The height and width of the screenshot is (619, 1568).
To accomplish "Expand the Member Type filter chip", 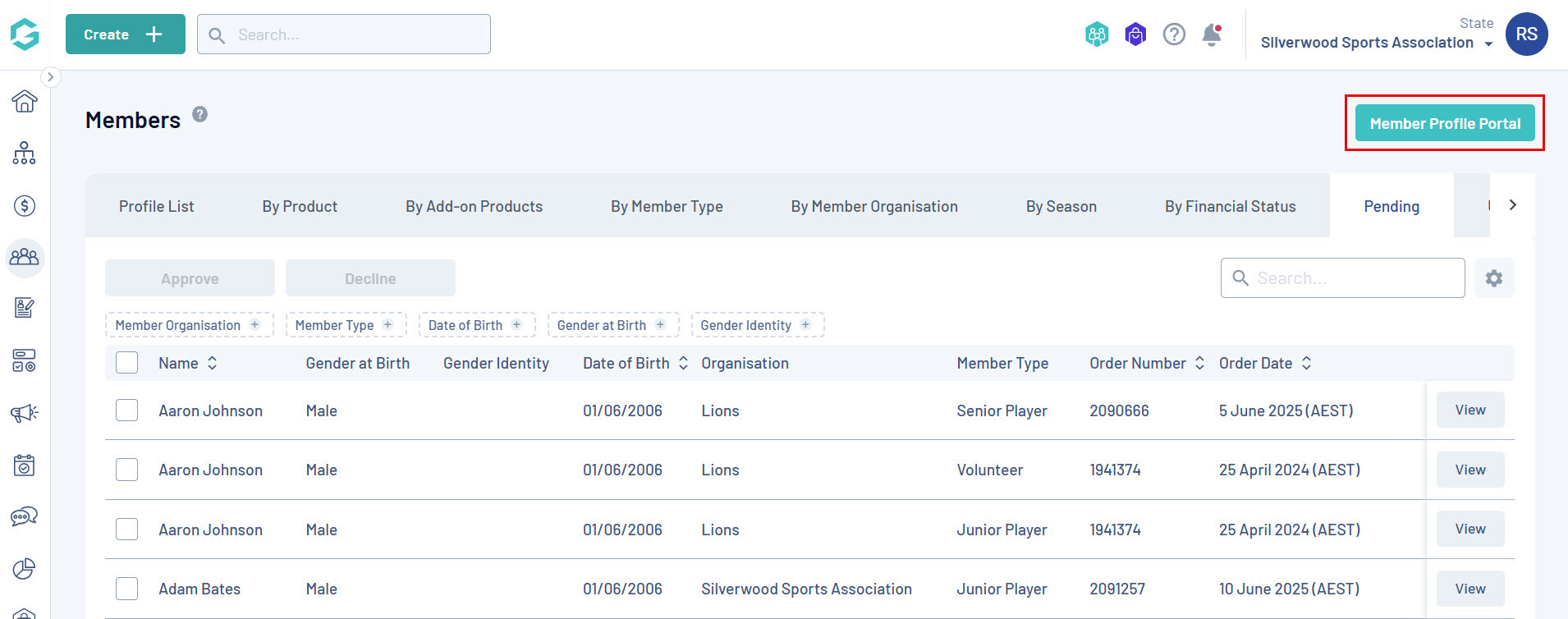I will 345,325.
